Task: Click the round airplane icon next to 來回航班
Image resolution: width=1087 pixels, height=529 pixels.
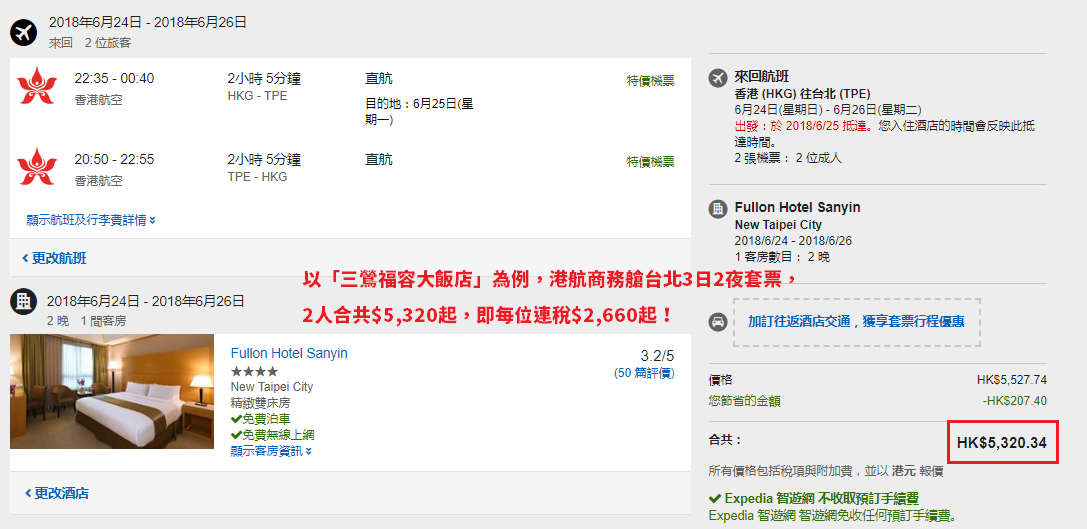Action: 718,78
